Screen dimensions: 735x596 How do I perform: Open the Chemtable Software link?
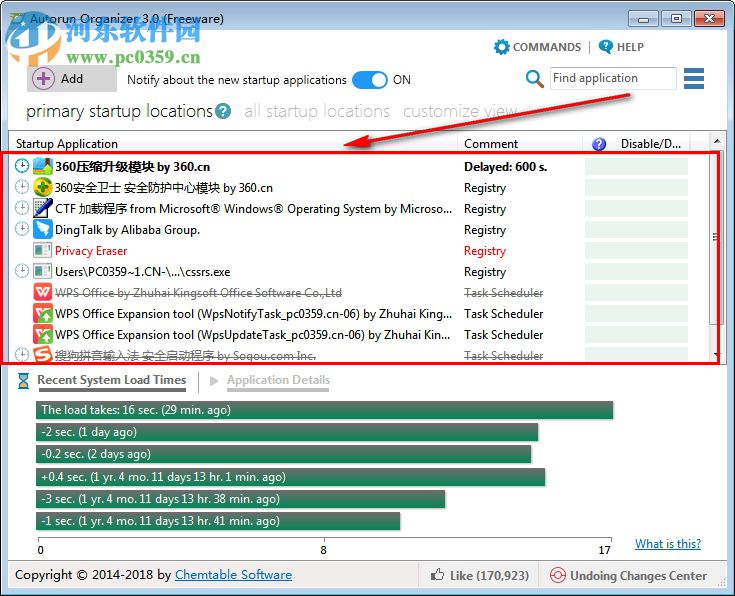[233, 574]
